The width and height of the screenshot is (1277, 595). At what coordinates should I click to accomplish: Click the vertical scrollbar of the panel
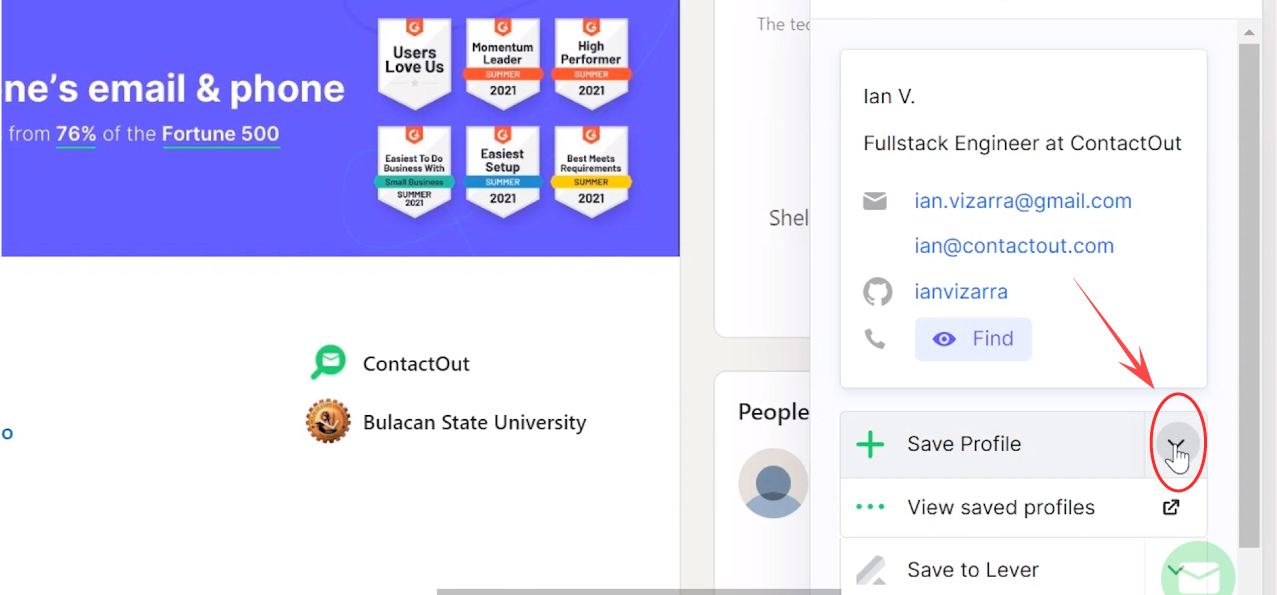pyautogui.click(x=1249, y=295)
